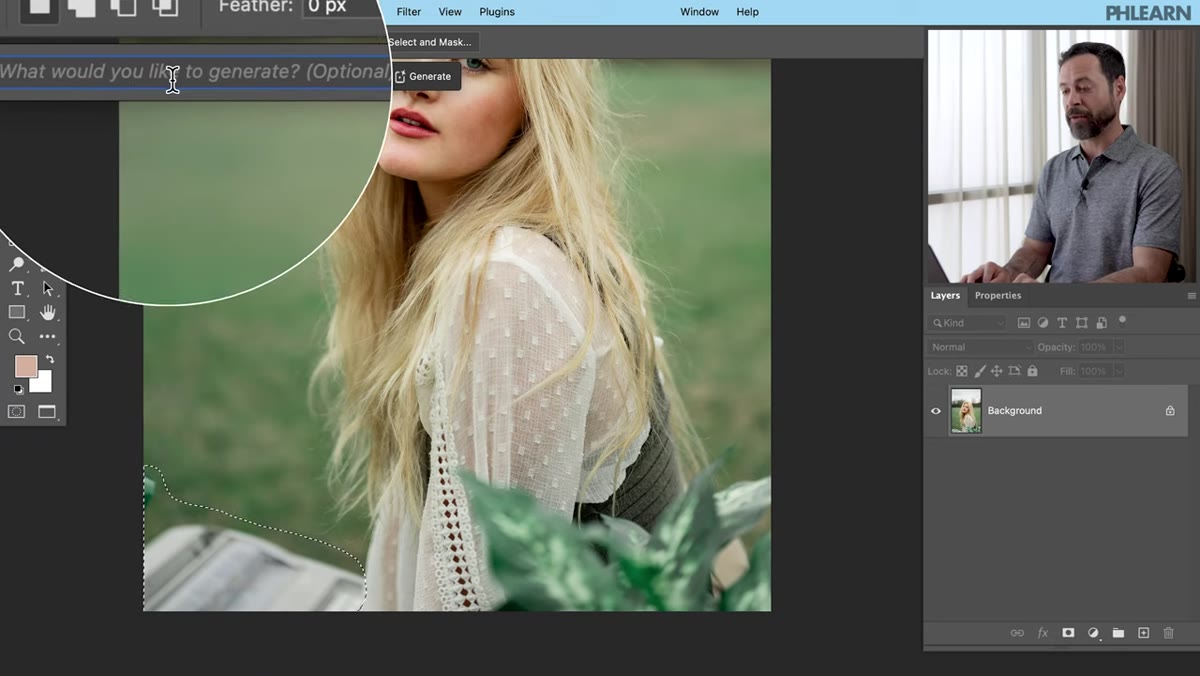Click the Link layers icon
This screenshot has width=1200, height=676.
pyautogui.click(x=1017, y=633)
